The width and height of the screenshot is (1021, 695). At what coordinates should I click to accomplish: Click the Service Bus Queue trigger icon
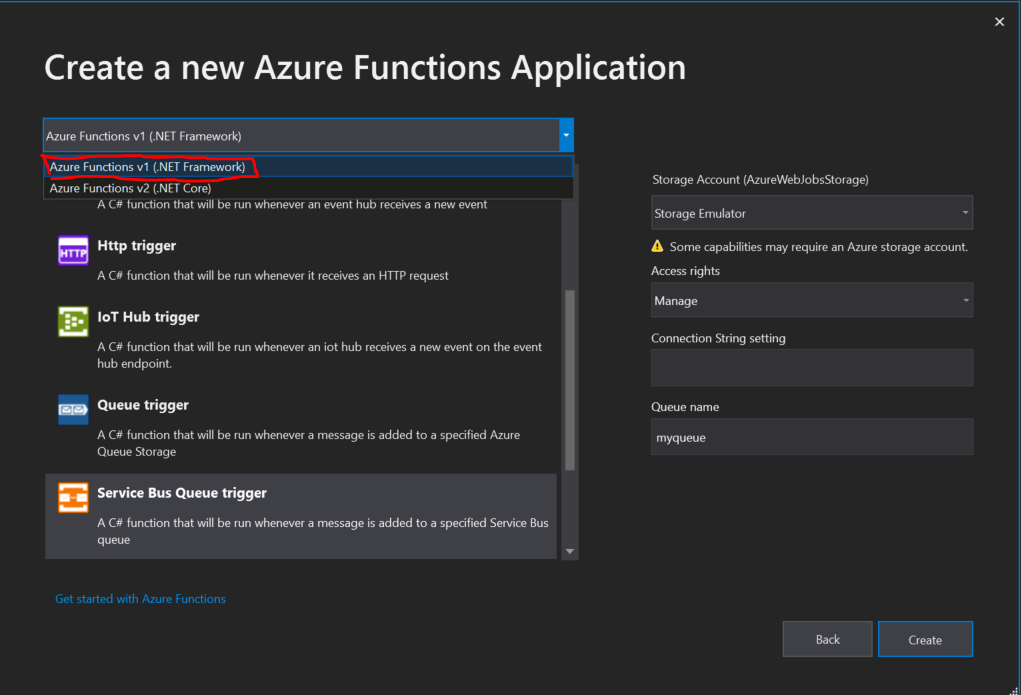[74, 497]
